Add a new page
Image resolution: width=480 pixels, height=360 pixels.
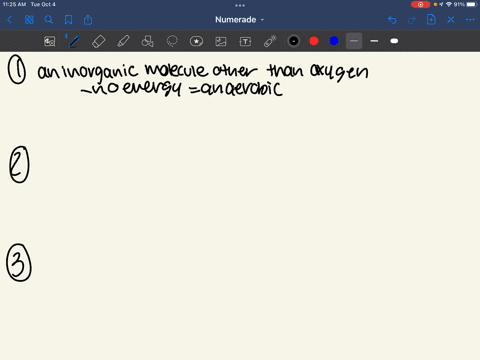point(431,20)
